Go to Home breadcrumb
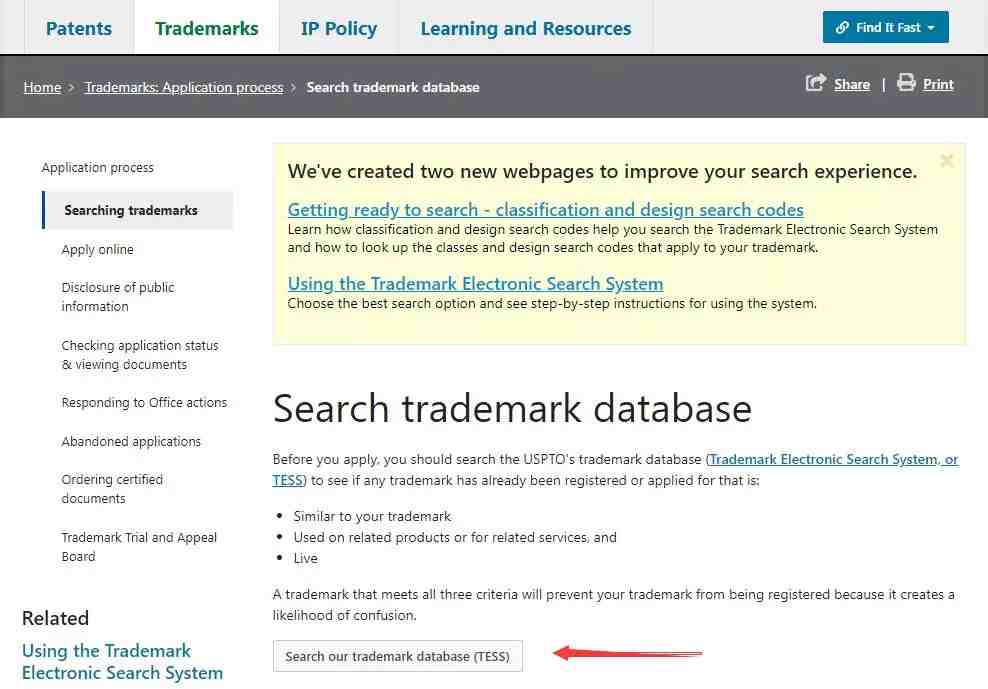 (42, 87)
